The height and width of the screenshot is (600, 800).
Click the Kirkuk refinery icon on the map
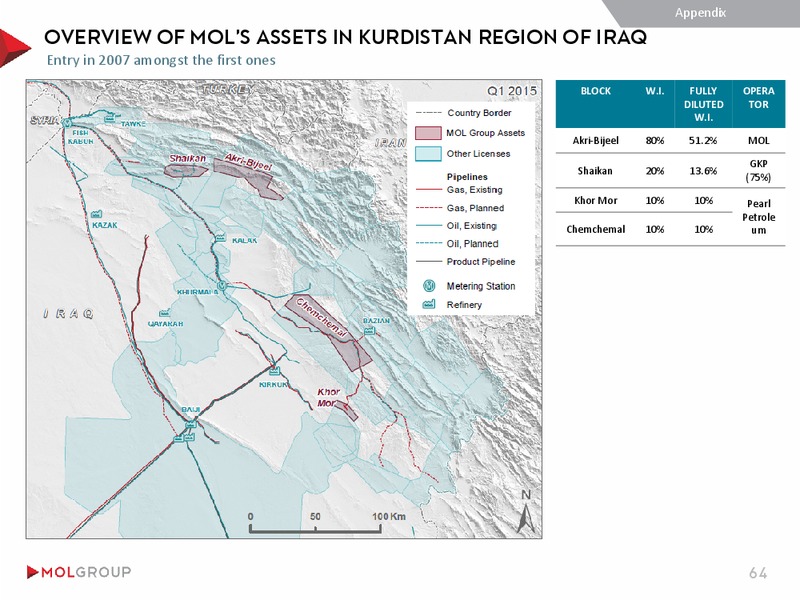tap(274, 371)
